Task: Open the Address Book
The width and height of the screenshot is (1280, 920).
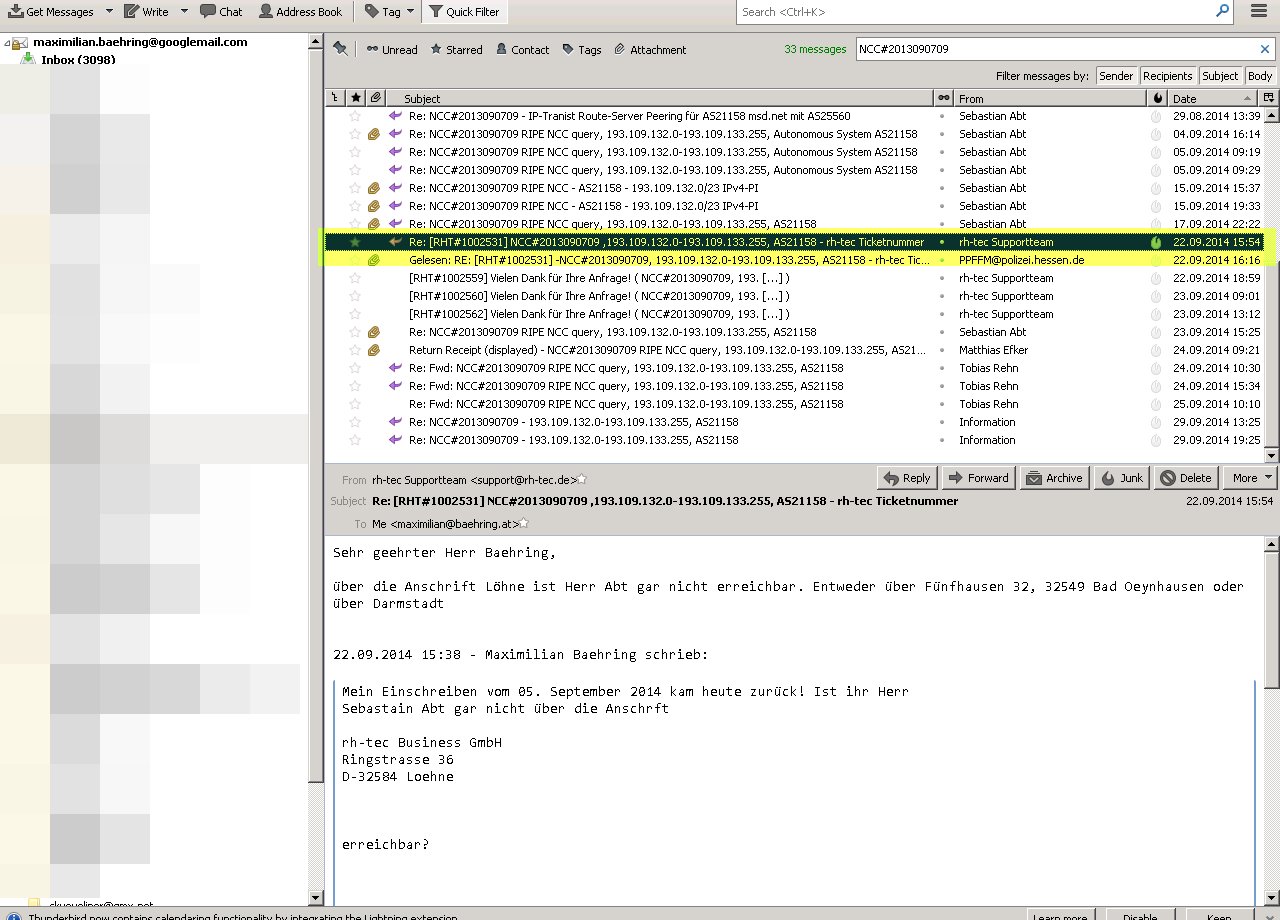Action: [x=300, y=12]
